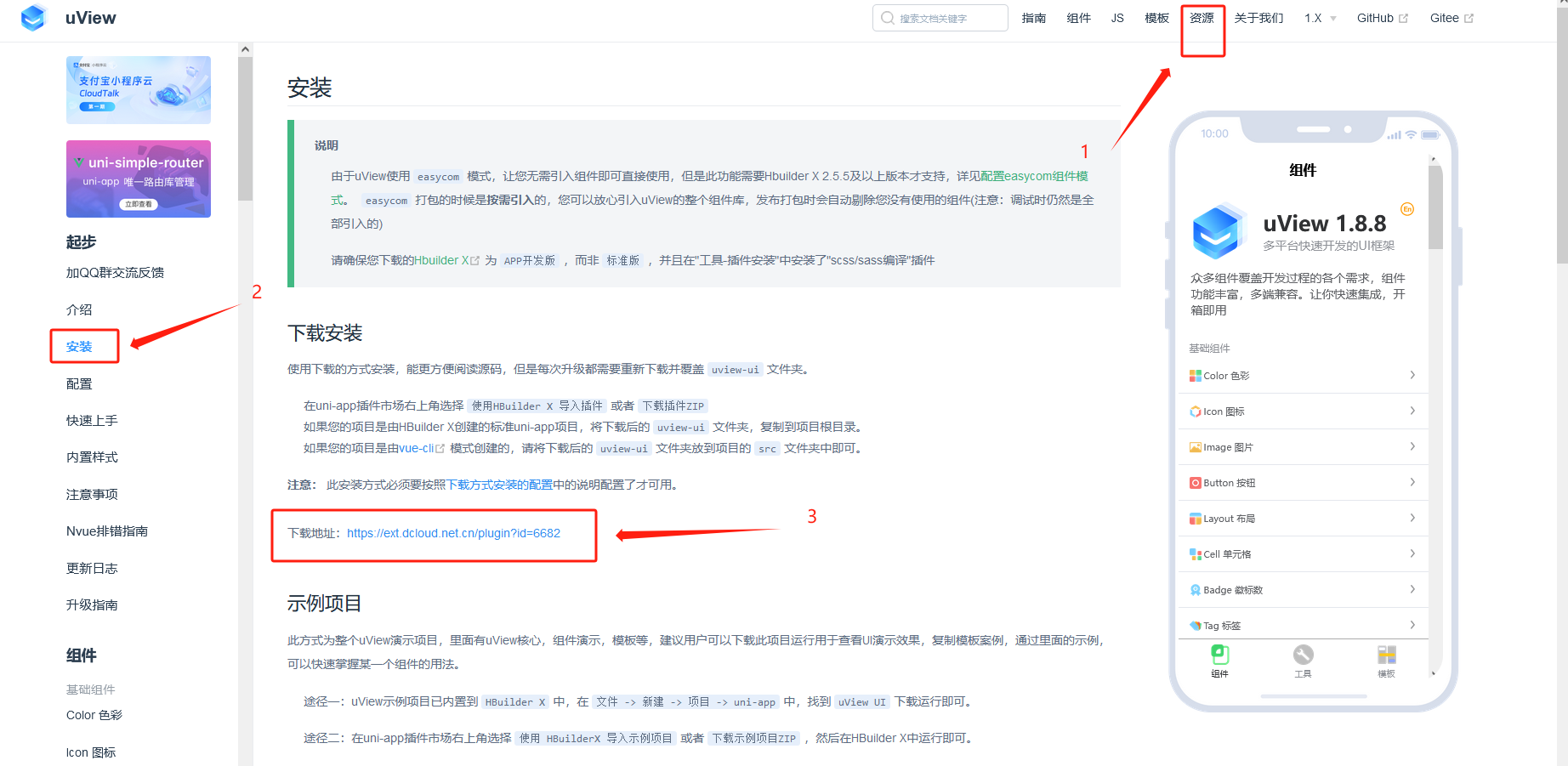Image resolution: width=1568 pixels, height=766 pixels.
Task: Open 内置样式 in the sidebar
Action: [x=92, y=457]
